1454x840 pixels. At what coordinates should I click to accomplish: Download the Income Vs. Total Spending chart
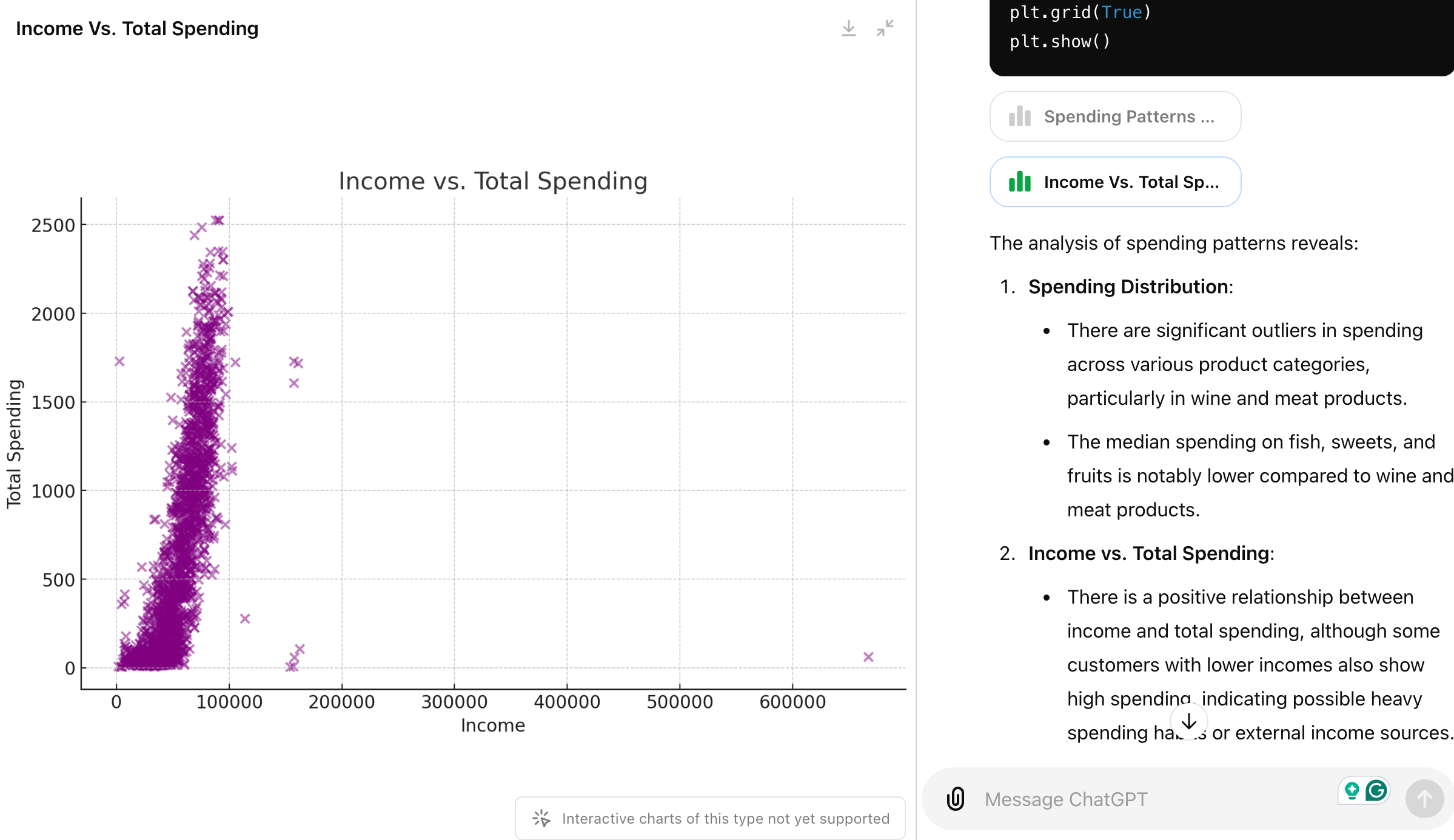click(848, 28)
